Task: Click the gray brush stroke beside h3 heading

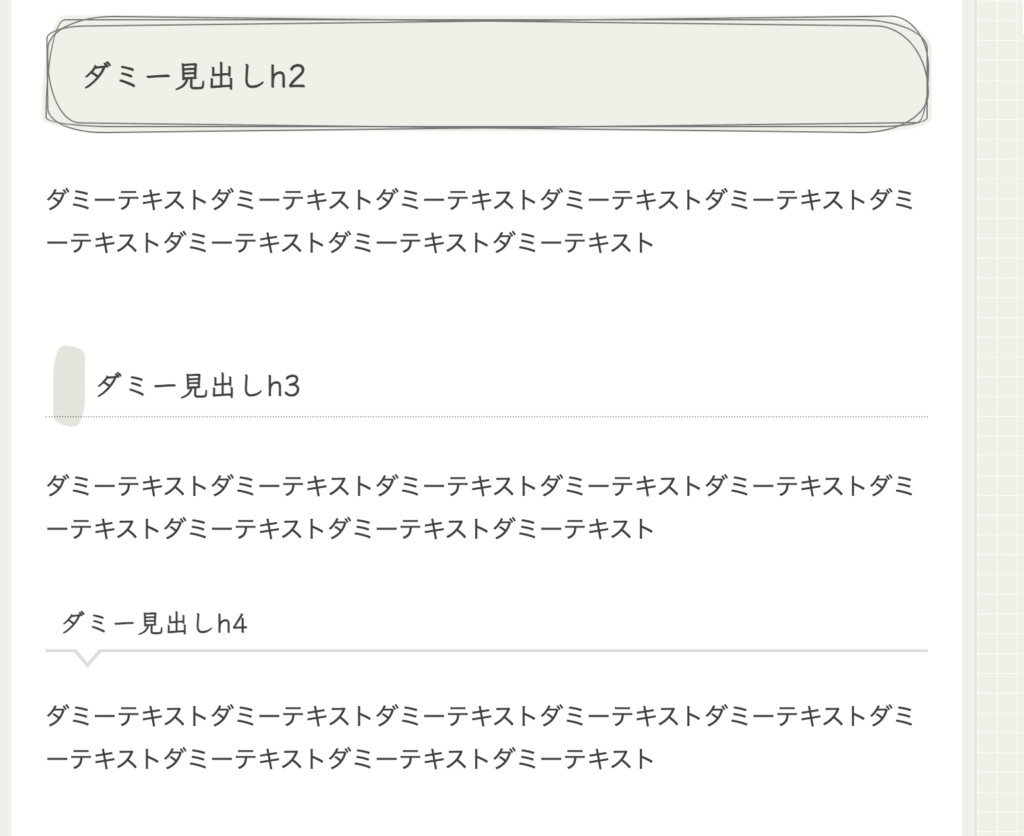Action: point(69,386)
